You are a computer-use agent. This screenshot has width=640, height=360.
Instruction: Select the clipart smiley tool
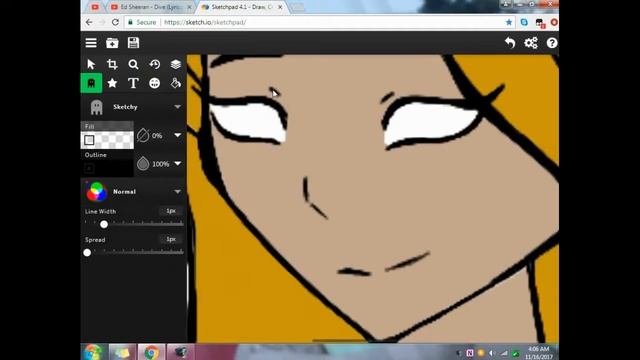point(155,83)
